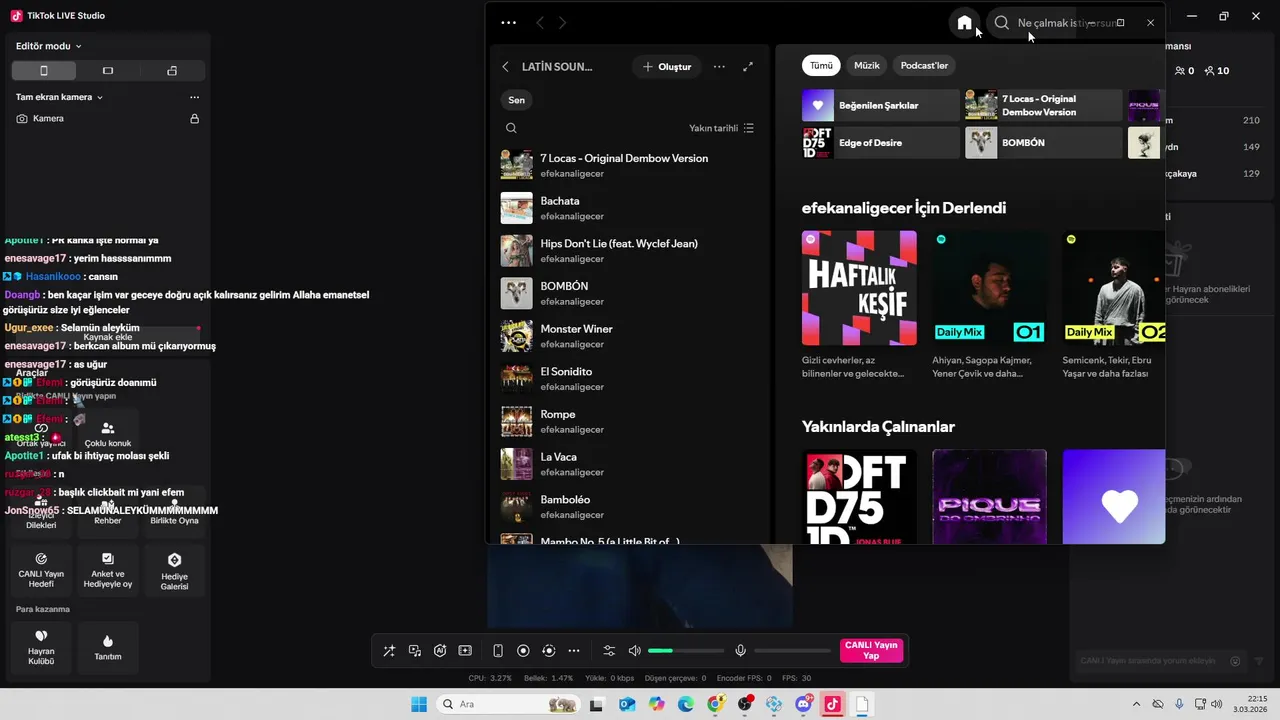1280x720 pixels.
Task: Open more options in stream toolbar
Action: pyautogui.click(x=574, y=651)
